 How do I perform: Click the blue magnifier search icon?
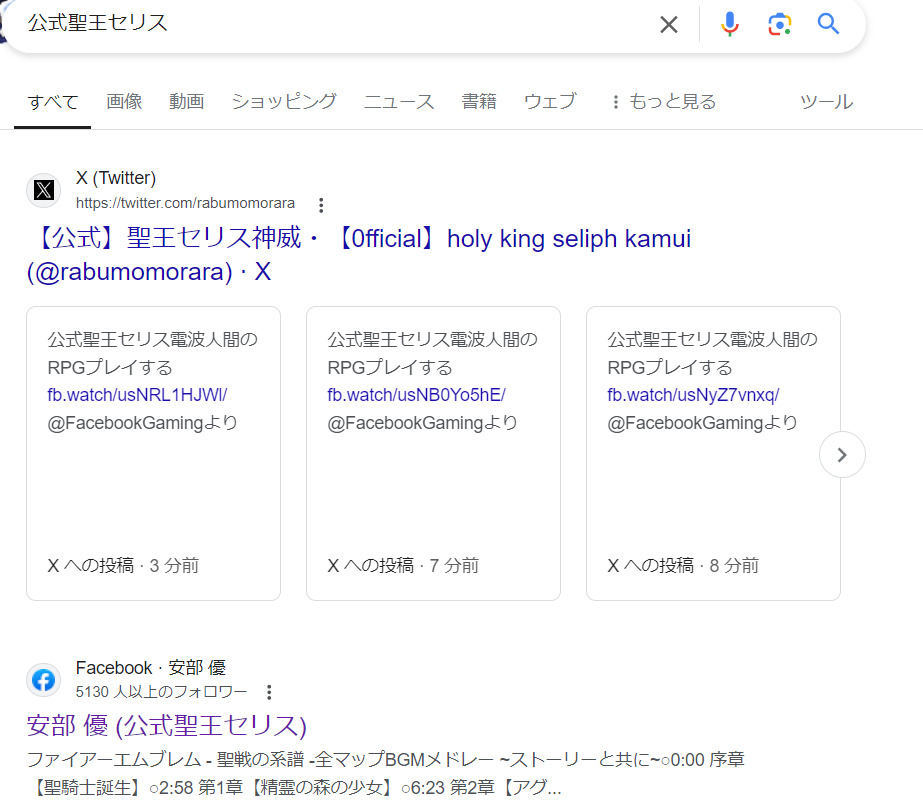click(828, 24)
